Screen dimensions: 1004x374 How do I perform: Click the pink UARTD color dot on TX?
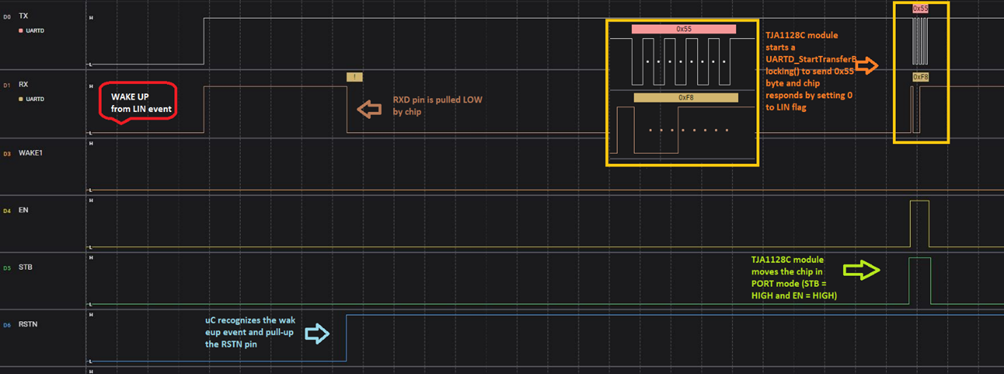[x=21, y=30]
